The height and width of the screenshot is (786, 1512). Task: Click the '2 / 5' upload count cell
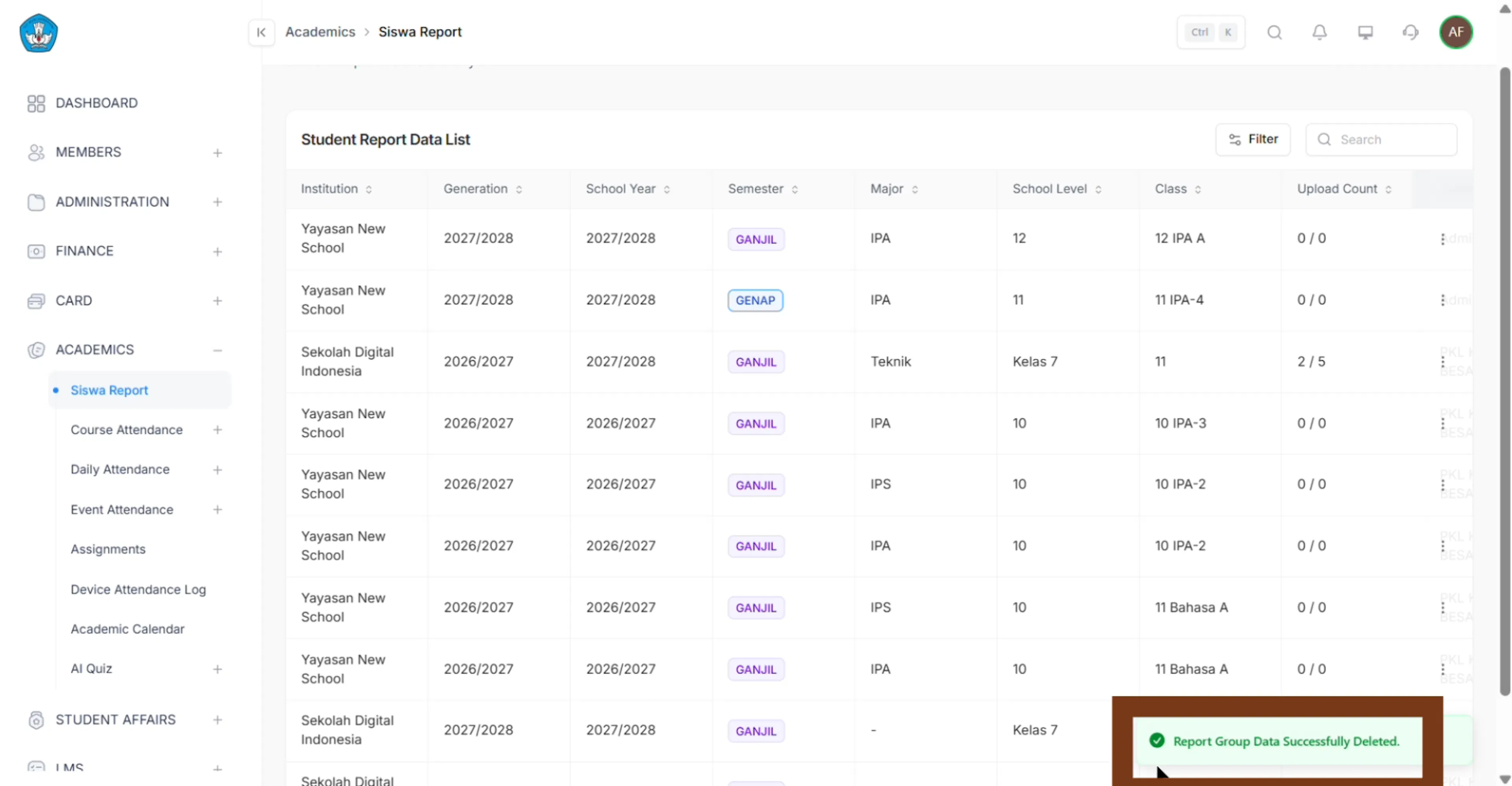(1311, 362)
